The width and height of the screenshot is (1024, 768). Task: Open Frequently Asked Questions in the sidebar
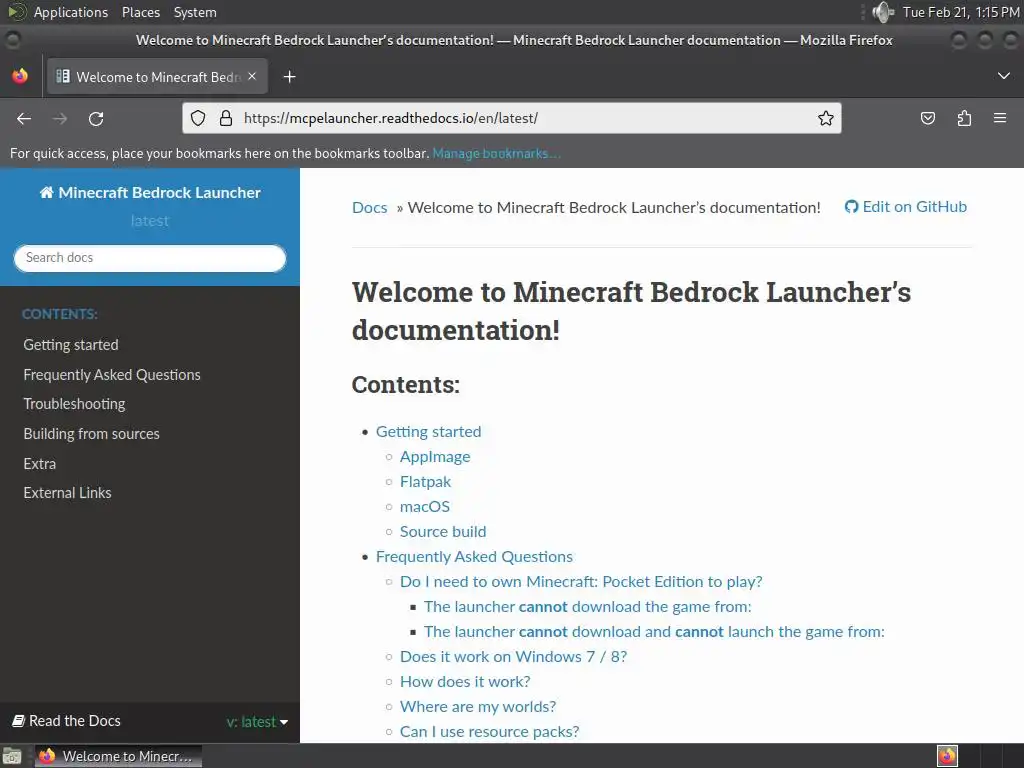(112, 375)
